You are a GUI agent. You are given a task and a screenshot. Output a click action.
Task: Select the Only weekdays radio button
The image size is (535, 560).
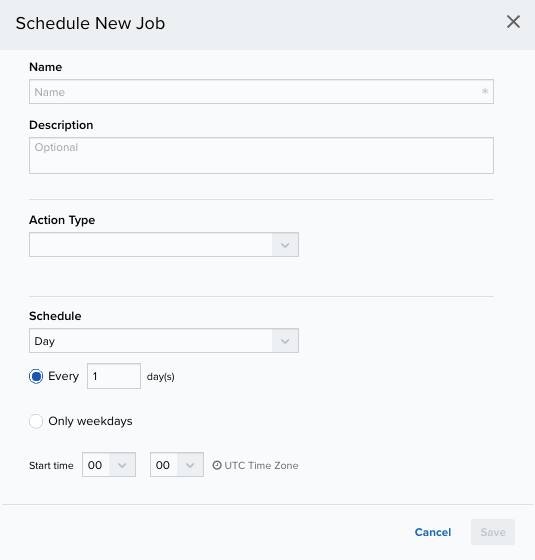pyautogui.click(x=36, y=421)
